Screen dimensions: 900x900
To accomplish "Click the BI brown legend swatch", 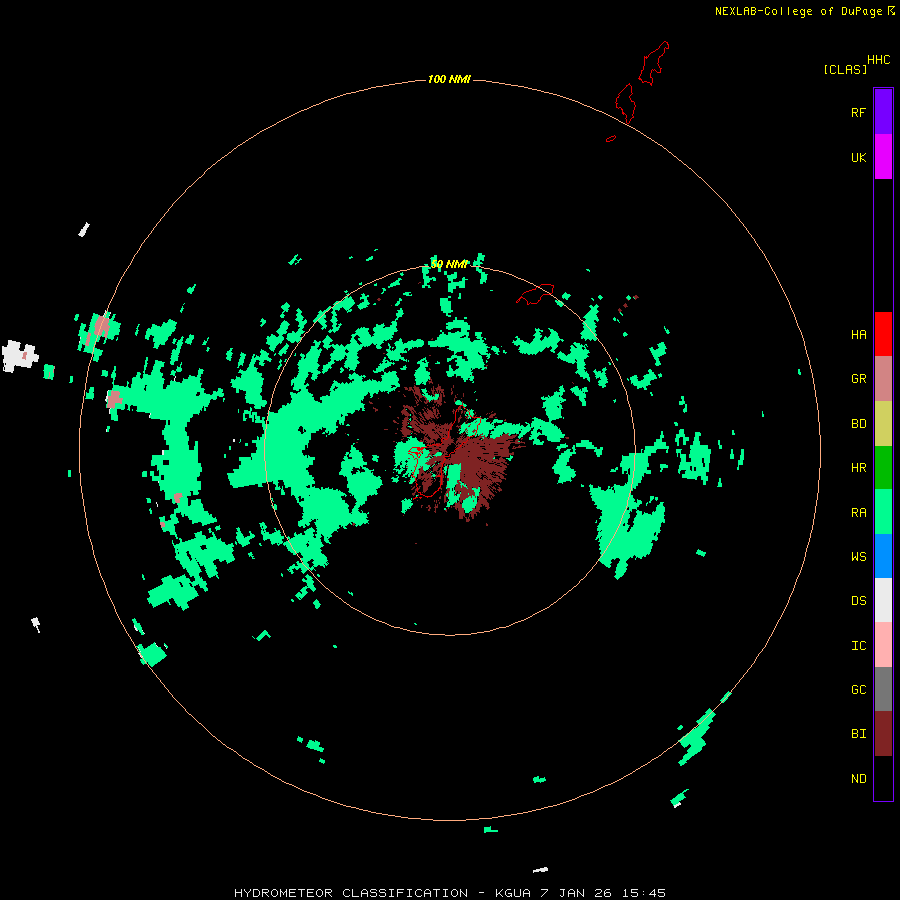I will pyautogui.click(x=883, y=734).
